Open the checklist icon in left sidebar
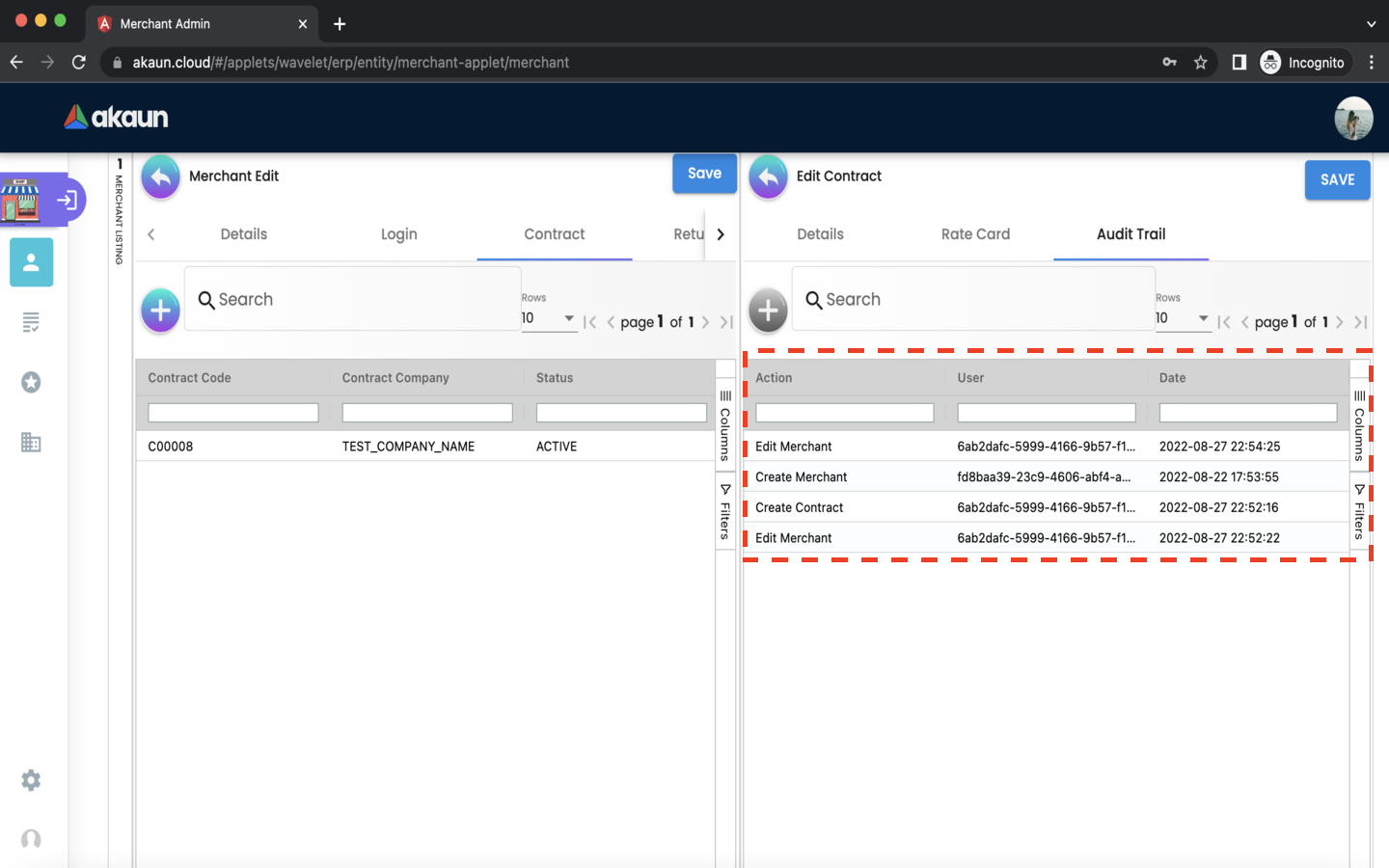Screen dimensions: 1389x868 (x=31, y=322)
